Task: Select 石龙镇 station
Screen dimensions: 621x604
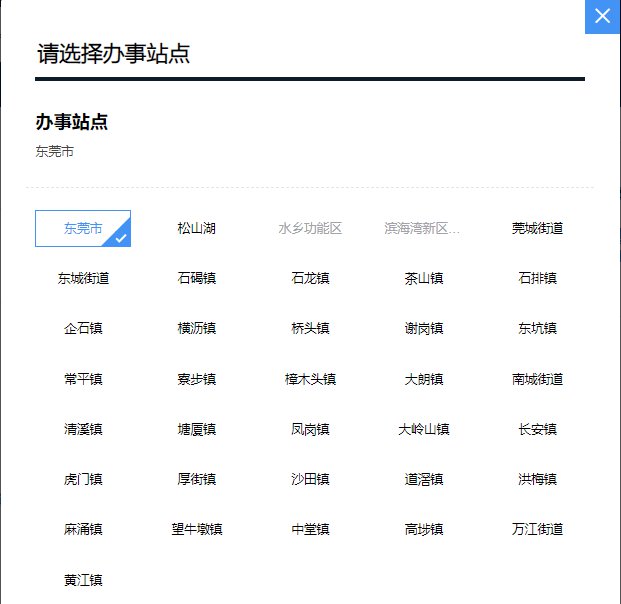Action: tap(310, 278)
